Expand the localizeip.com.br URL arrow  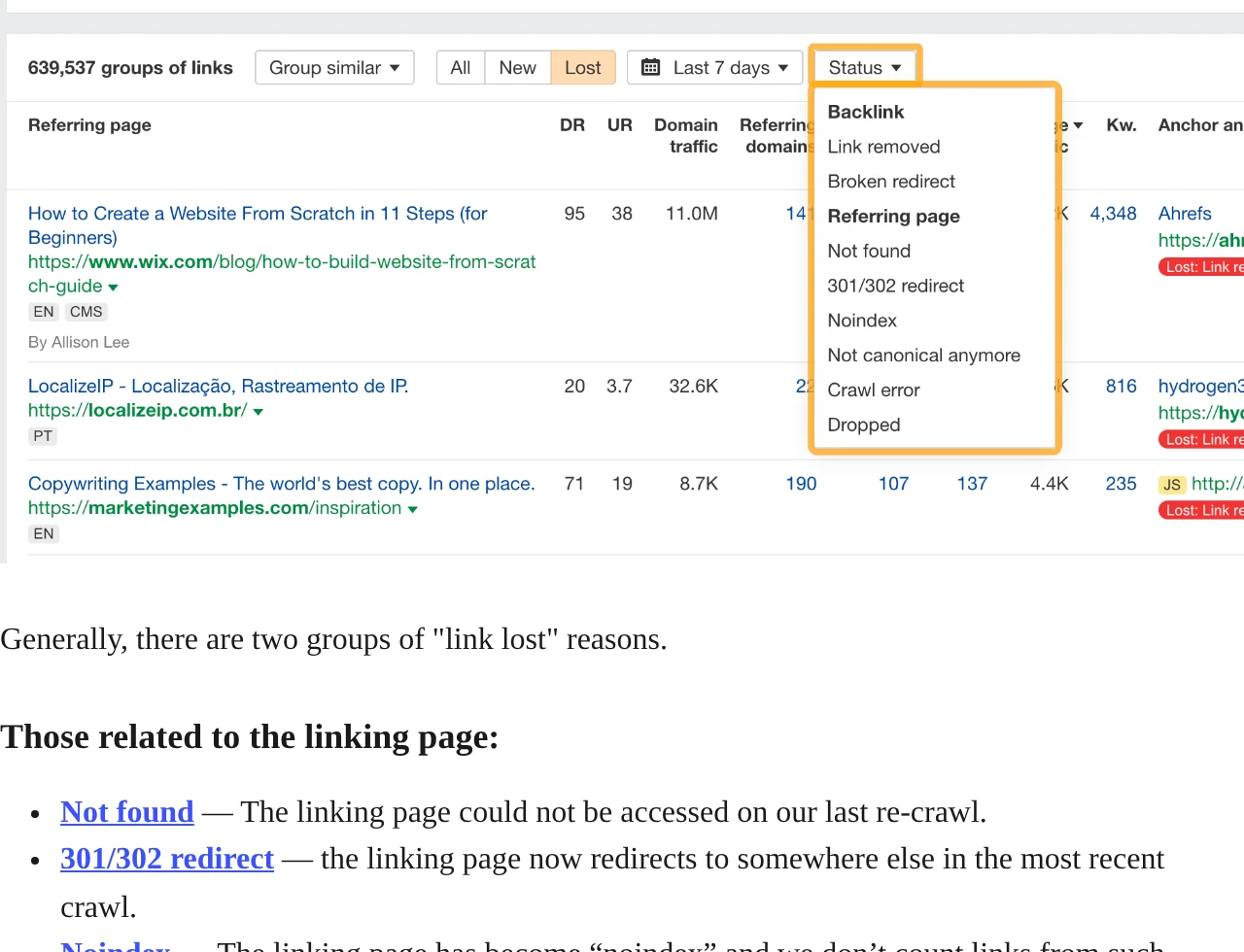259,412
